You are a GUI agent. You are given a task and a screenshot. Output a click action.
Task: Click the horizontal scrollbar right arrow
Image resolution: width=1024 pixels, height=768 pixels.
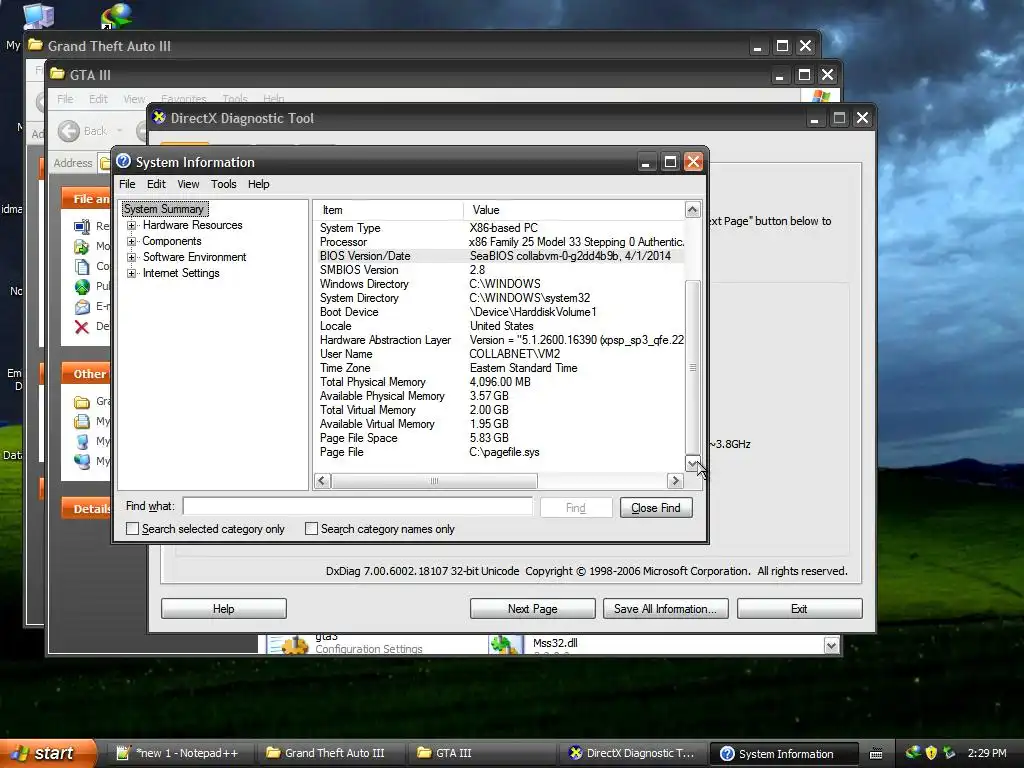coord(675,481)
